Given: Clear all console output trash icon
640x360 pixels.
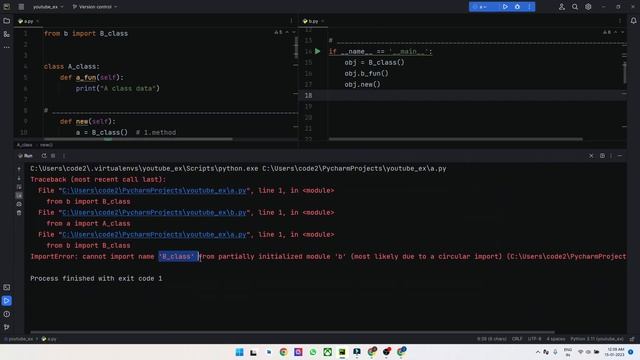Looking at the screenshot, I should (19, 213).
